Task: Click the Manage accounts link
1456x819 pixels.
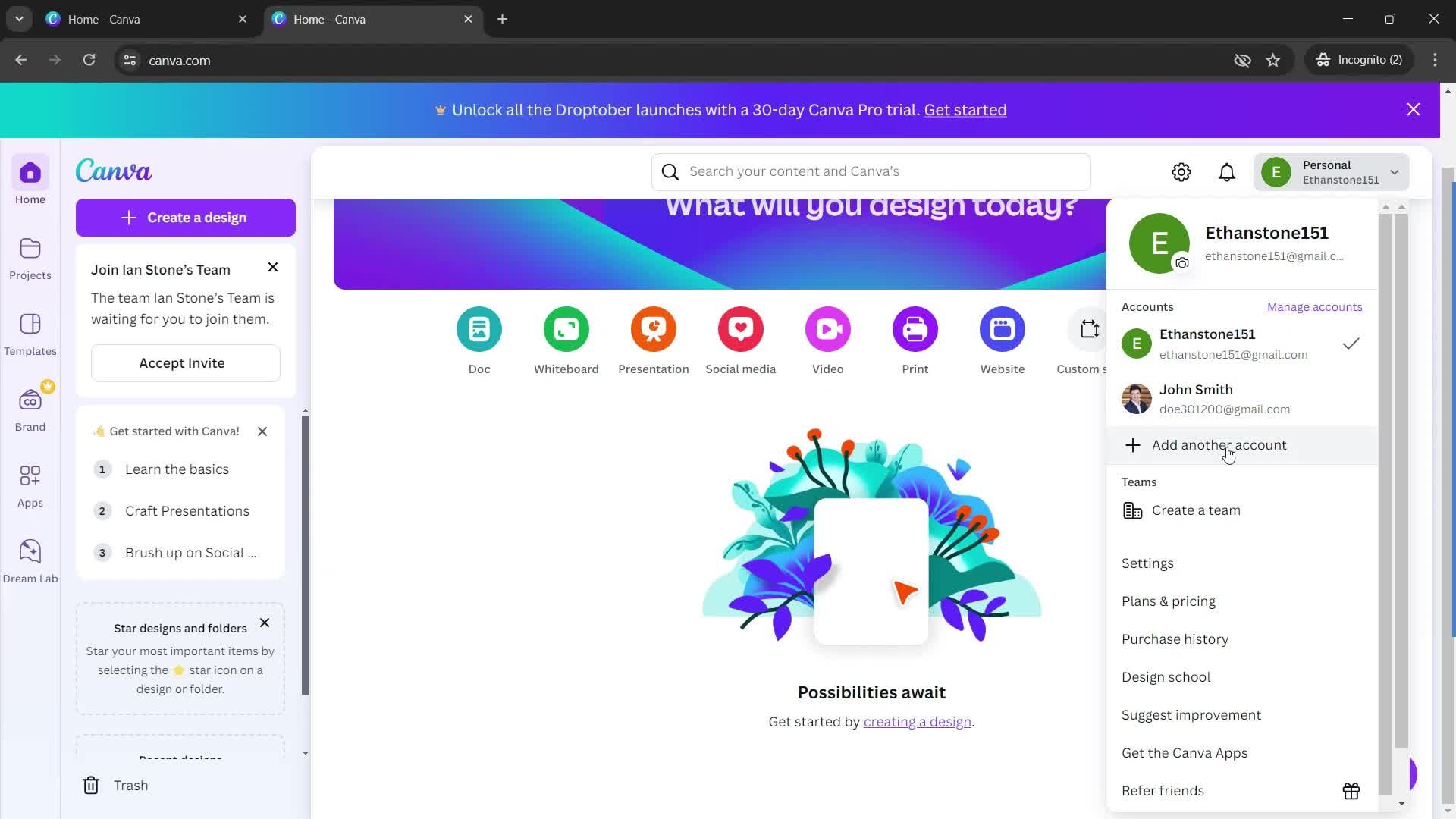Action: (1314, 307)
